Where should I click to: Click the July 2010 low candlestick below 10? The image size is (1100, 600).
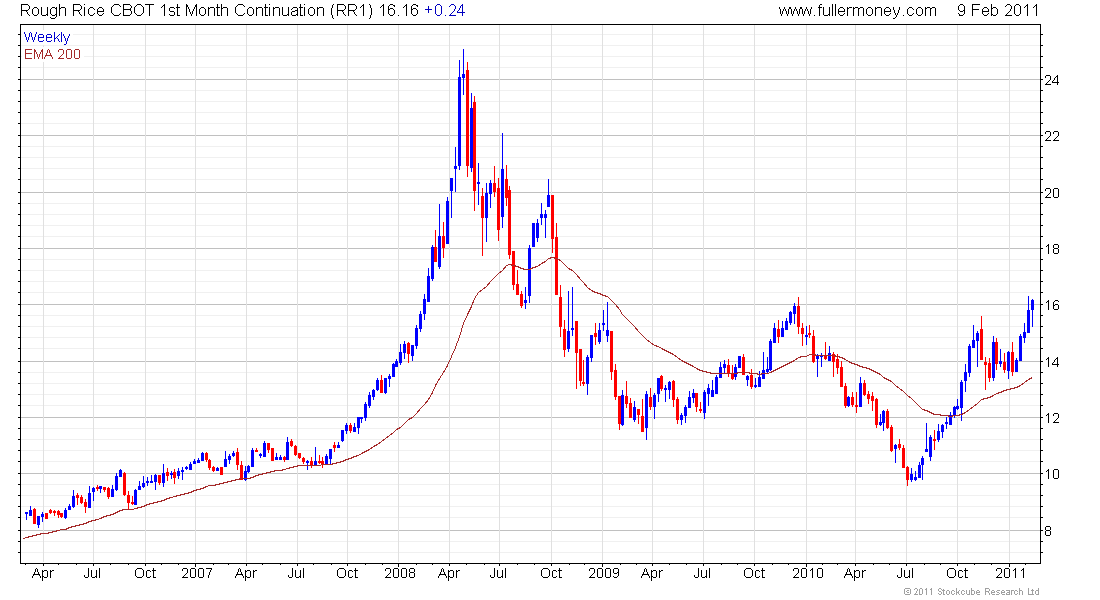pos(907,476)
